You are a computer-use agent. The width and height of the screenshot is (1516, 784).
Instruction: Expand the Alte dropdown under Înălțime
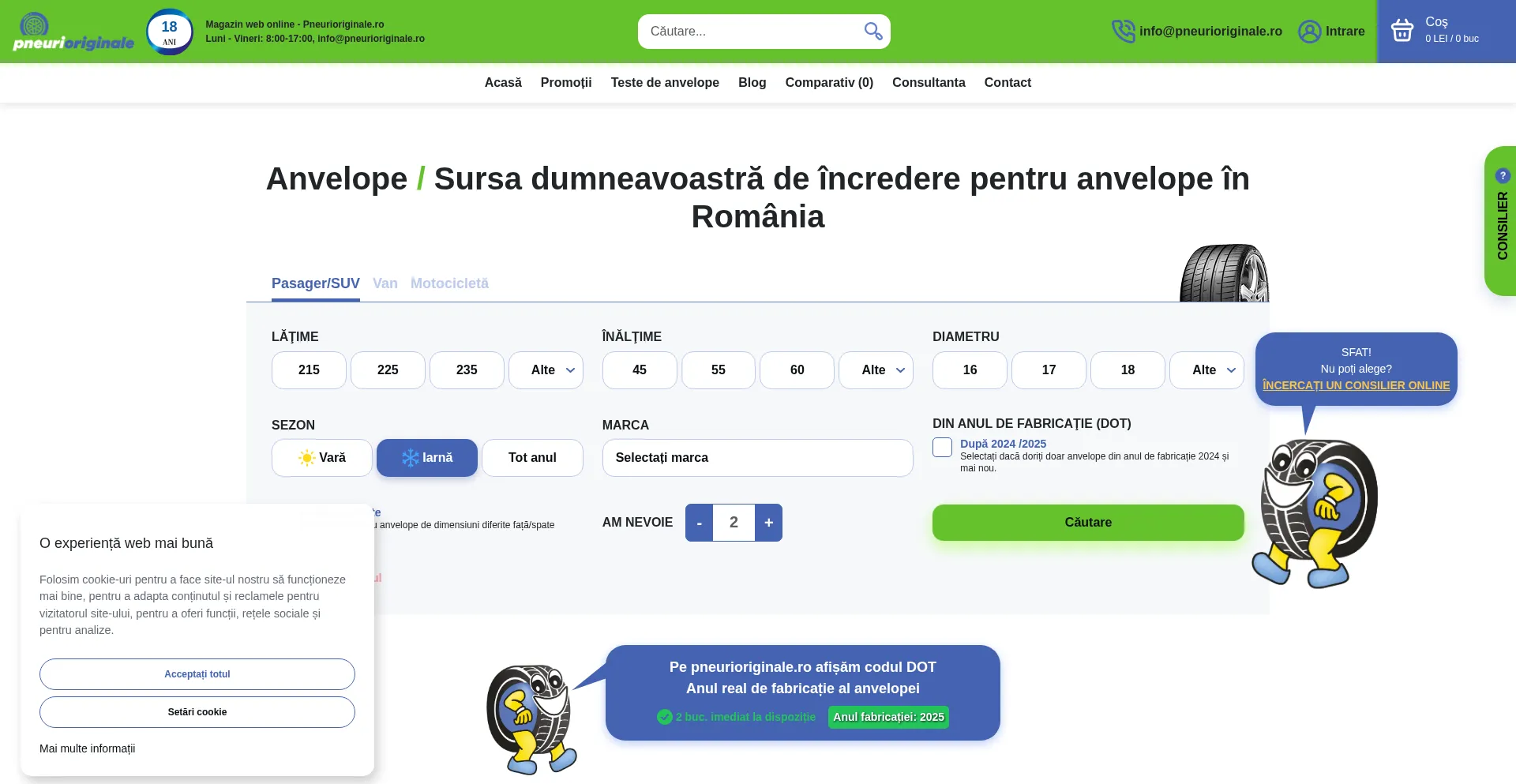click(876, 370)
